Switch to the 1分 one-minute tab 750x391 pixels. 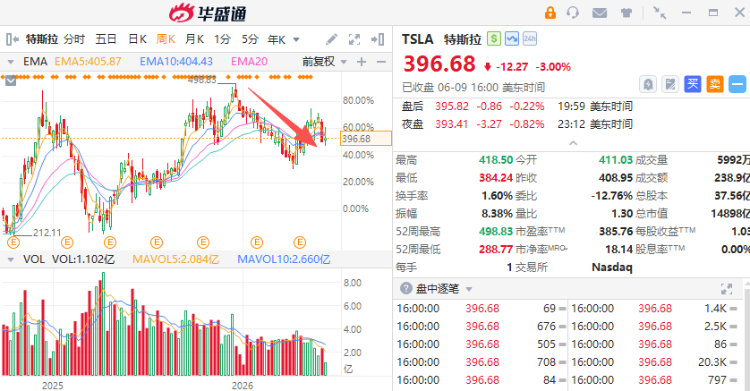coord(222,39)
